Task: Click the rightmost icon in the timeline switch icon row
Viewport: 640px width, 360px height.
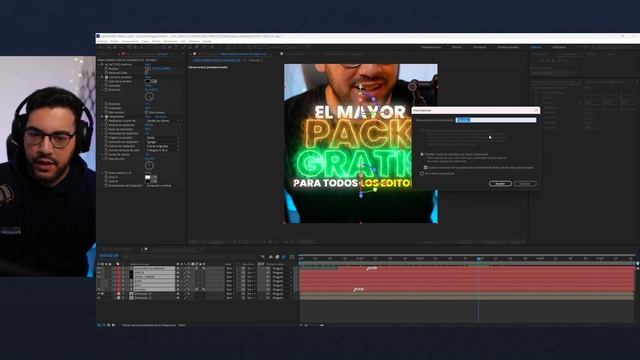Action: click(292, 257)
